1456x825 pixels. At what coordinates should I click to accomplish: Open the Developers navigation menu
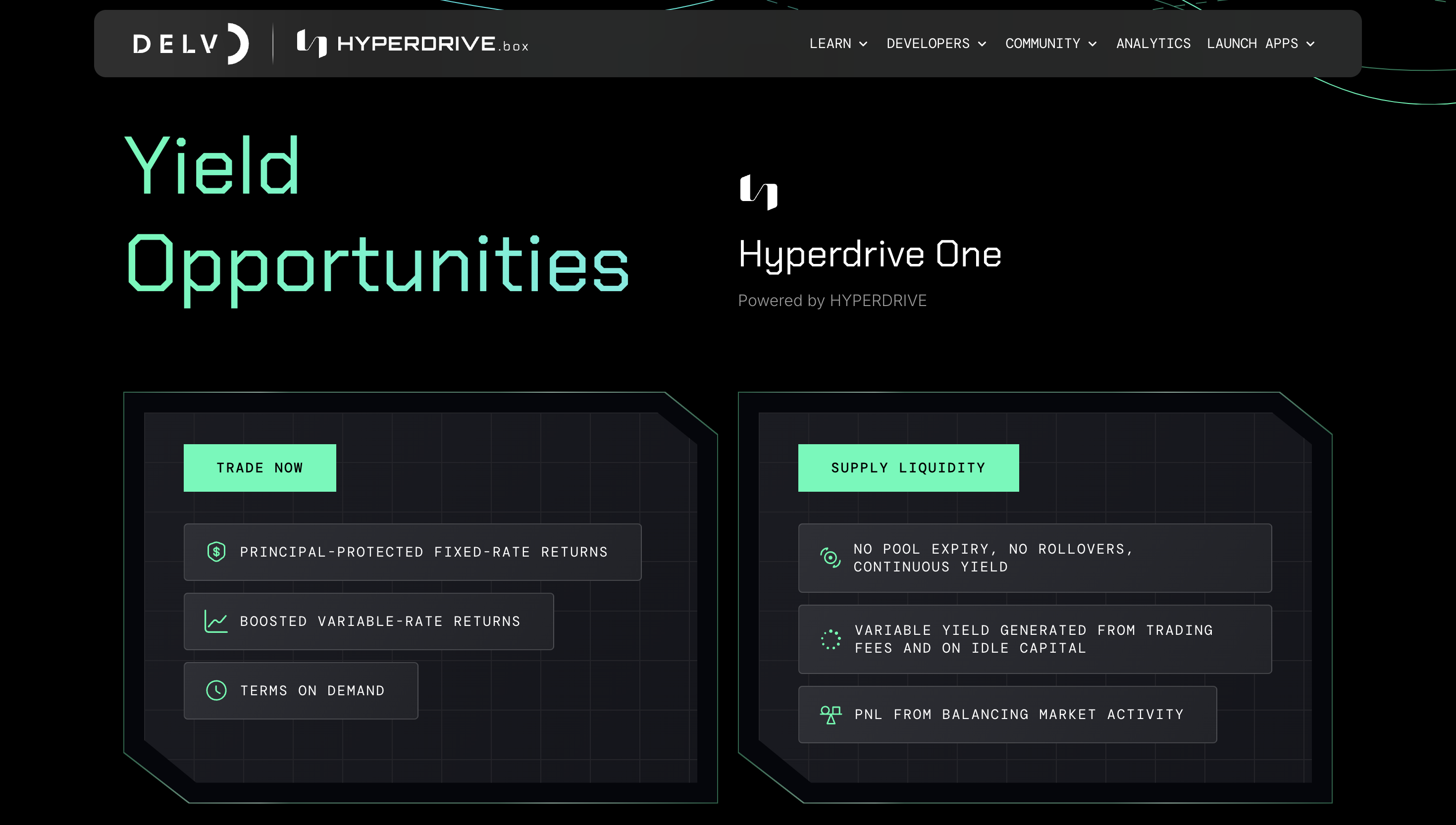click(936, 44)
